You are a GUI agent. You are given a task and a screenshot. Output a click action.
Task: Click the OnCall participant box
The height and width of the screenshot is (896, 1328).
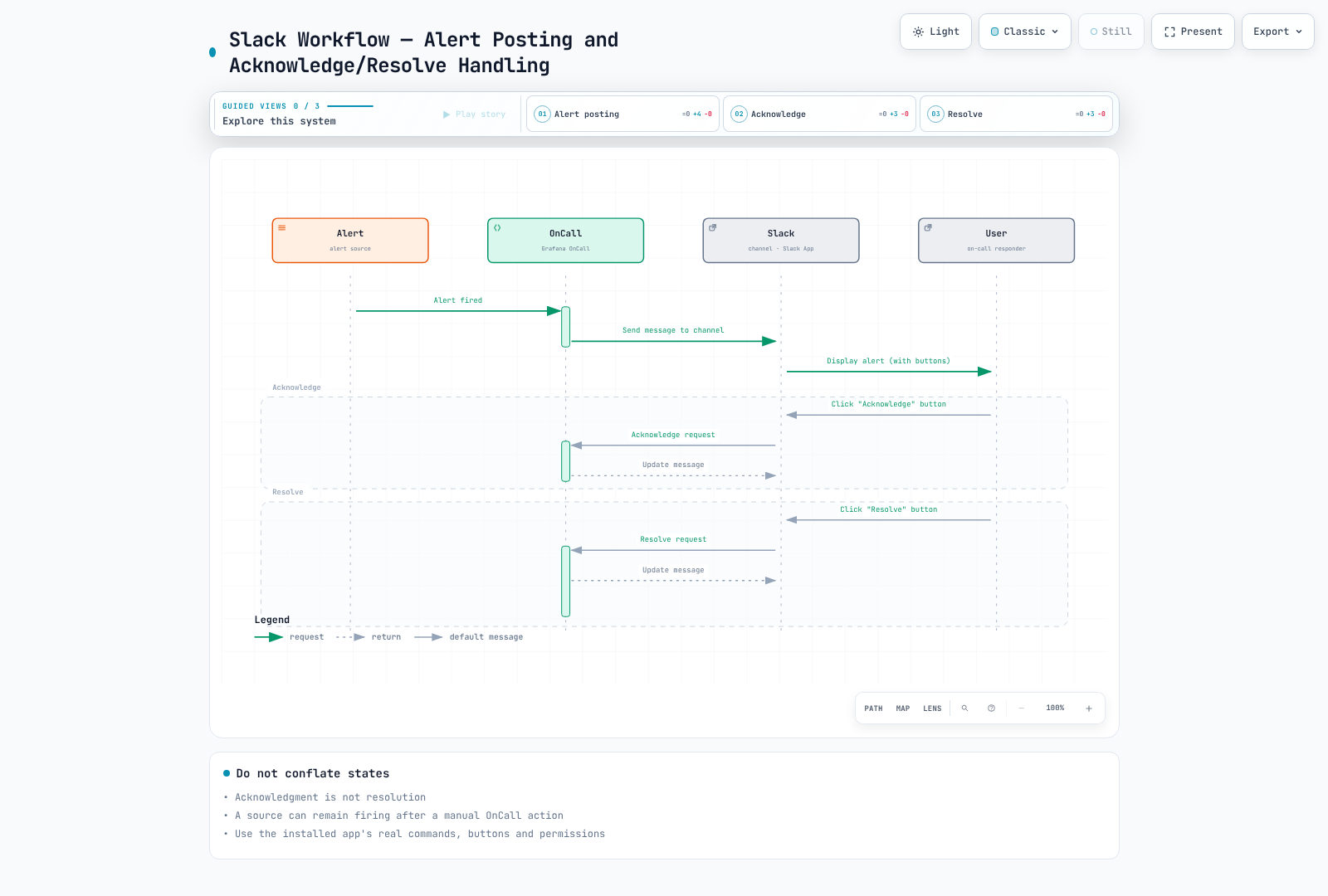(565, 241)
